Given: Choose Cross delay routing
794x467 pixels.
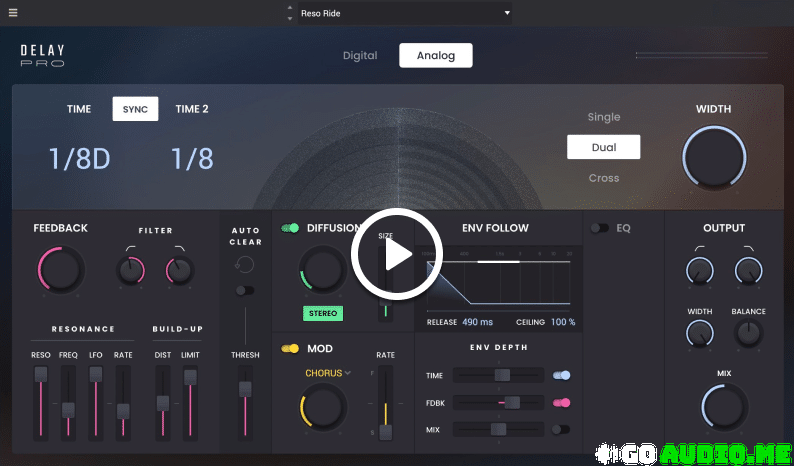Looking at the screenshot, I should [x=604, y=178].
